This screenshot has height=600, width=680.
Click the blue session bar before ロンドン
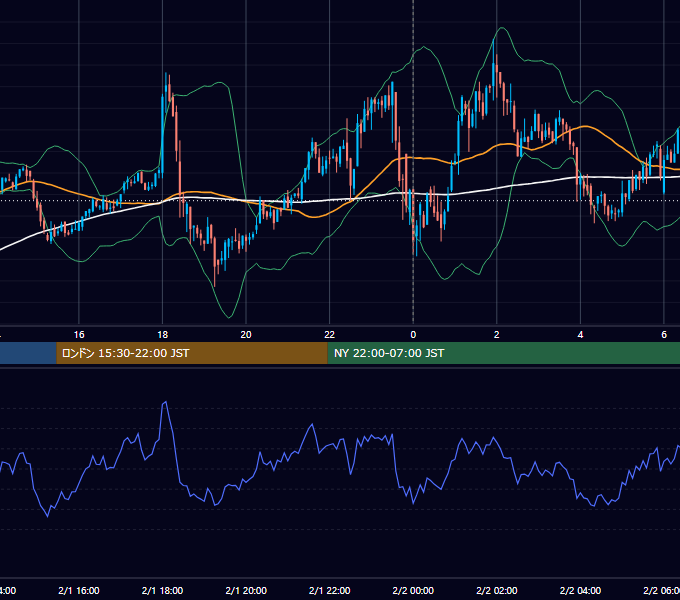[x=28, y=353]
